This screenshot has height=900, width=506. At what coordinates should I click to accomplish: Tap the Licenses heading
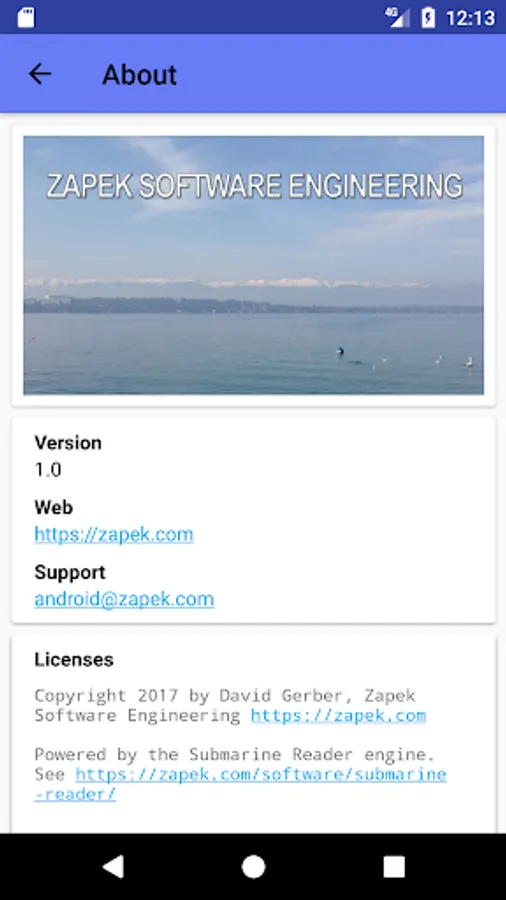coord(74,660)
